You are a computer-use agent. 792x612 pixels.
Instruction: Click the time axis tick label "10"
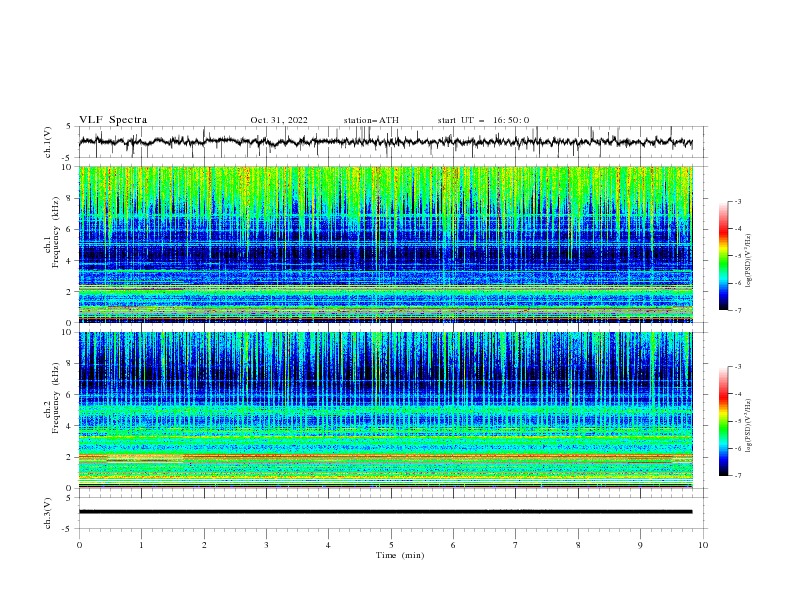click(x=703, y=545)
